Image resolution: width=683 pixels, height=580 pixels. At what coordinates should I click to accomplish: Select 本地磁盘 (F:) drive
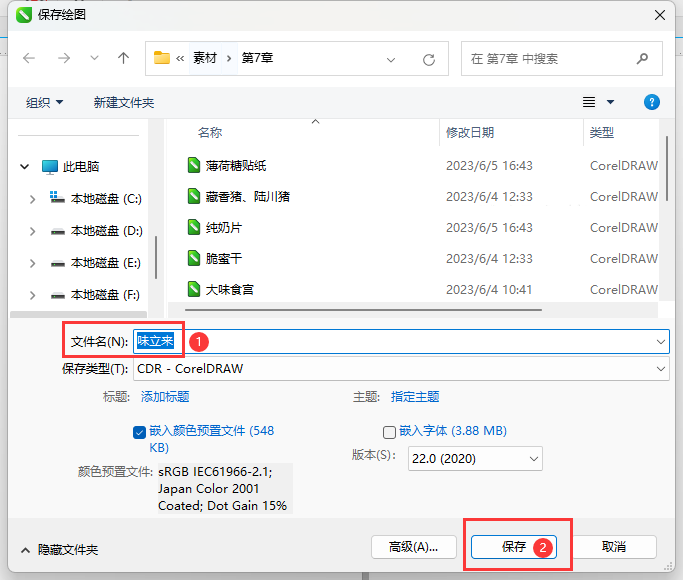[x=105, y=295]
